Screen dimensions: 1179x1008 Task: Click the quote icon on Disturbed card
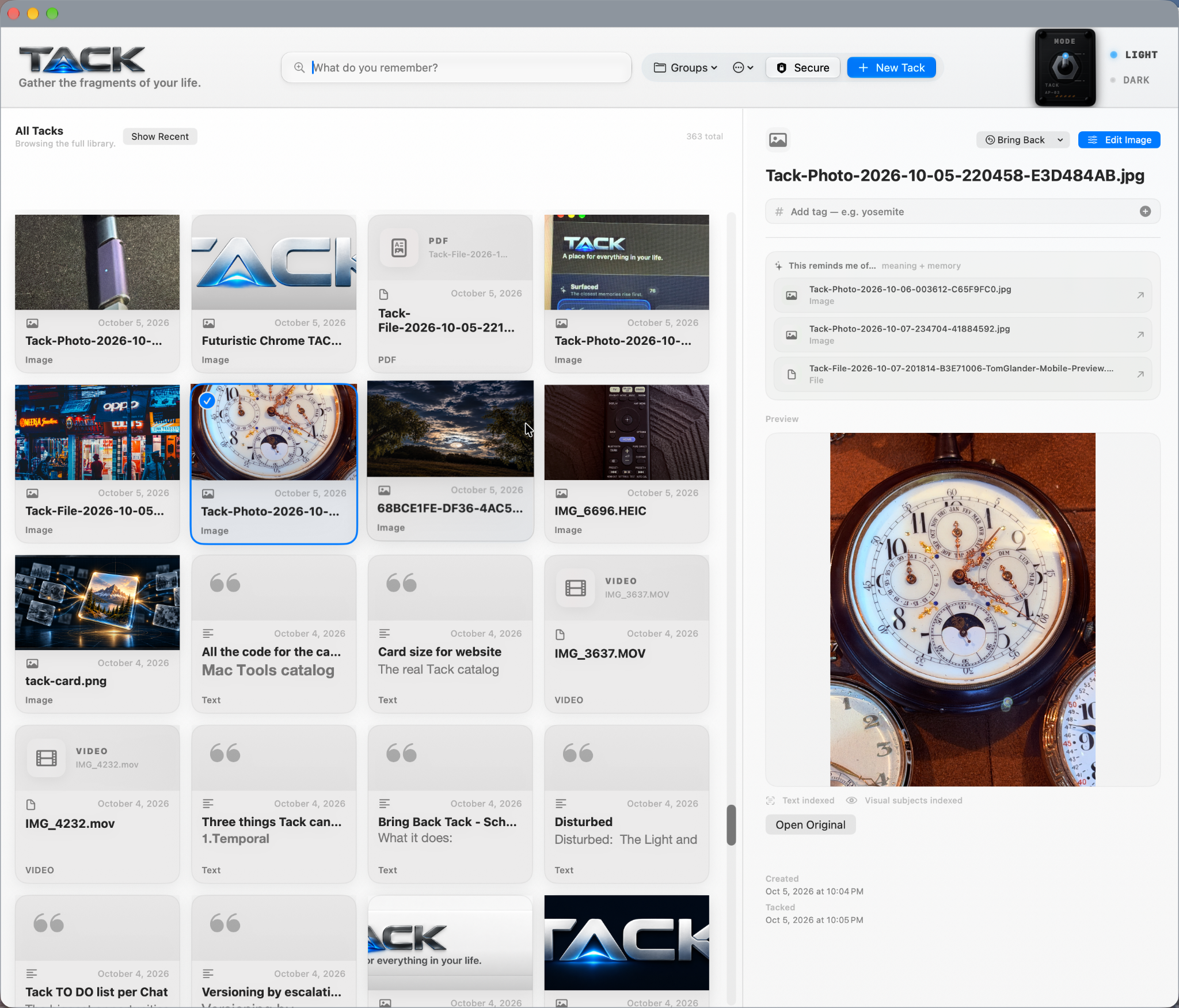point(577,752)
